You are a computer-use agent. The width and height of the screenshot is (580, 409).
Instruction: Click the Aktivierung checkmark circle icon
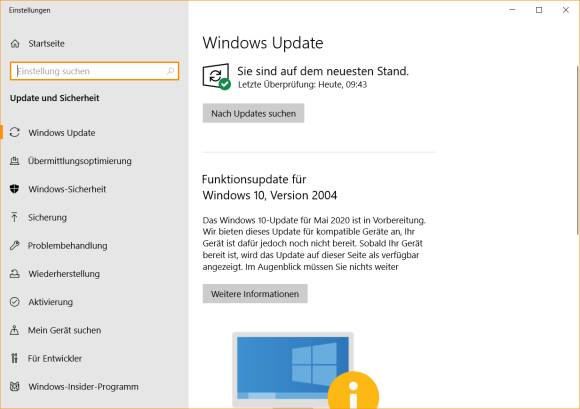[x=14, y=302]
